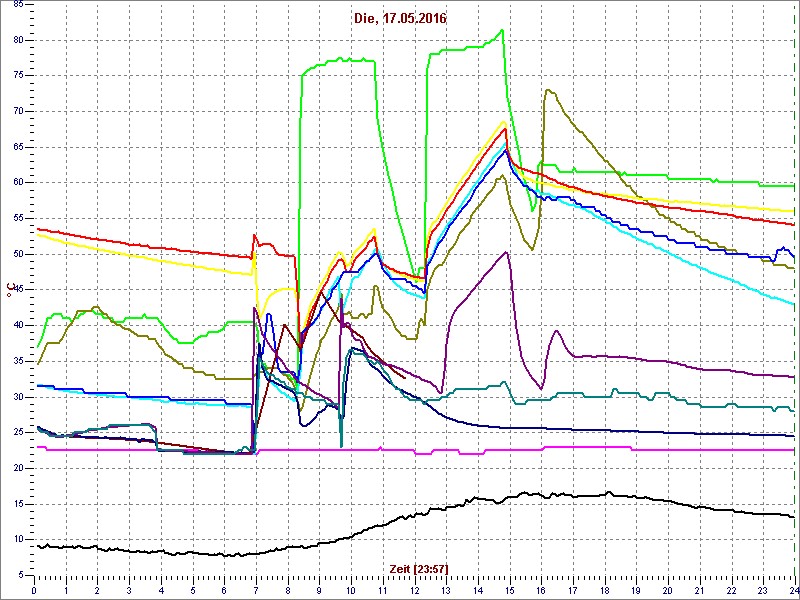The height and width of the screenshot is (600, 800).
Task: Click the chart title "Die, 17.05.2016"
Action: [x=399, y=19]
